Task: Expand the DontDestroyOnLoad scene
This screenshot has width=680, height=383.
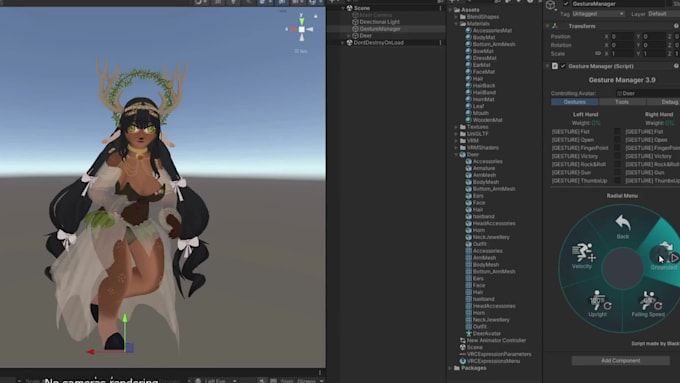Action: 343,43
